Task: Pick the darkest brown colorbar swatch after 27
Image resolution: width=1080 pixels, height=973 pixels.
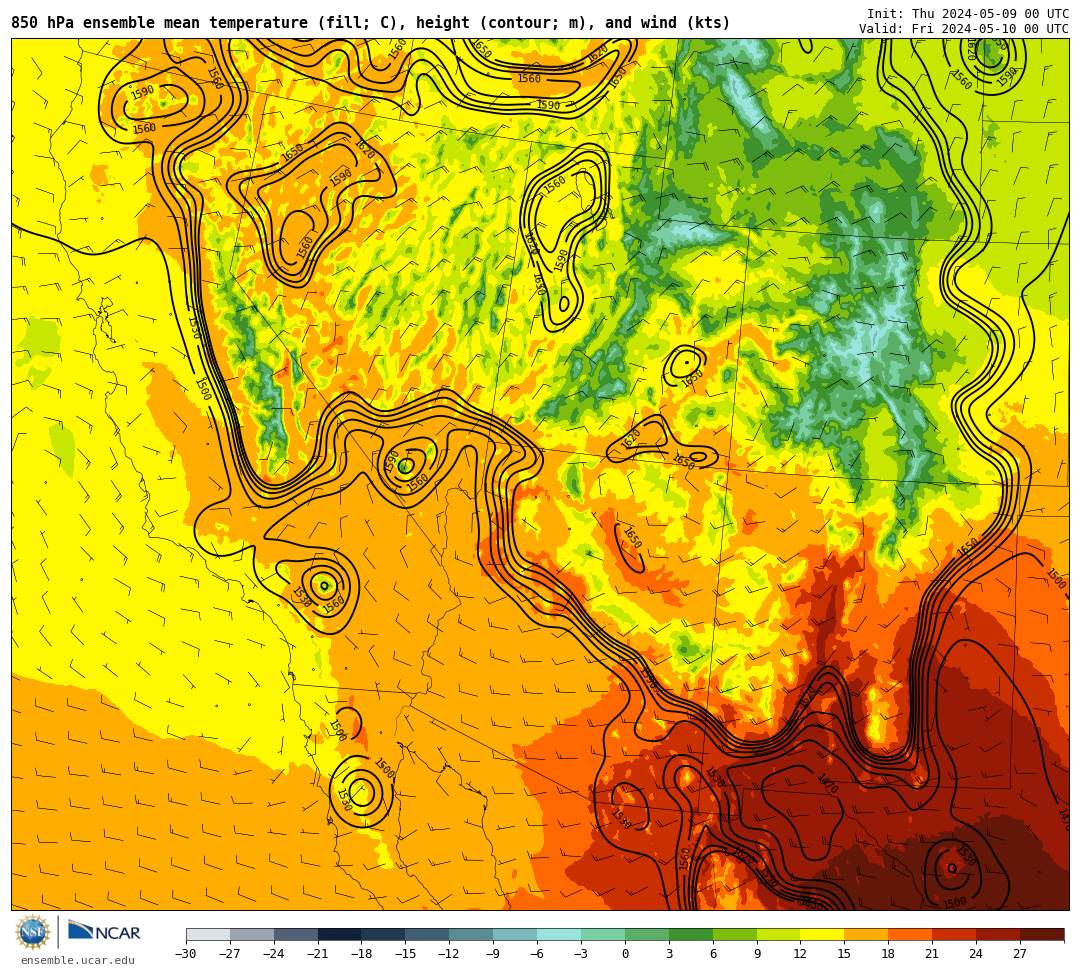Action: point(1042,934)
